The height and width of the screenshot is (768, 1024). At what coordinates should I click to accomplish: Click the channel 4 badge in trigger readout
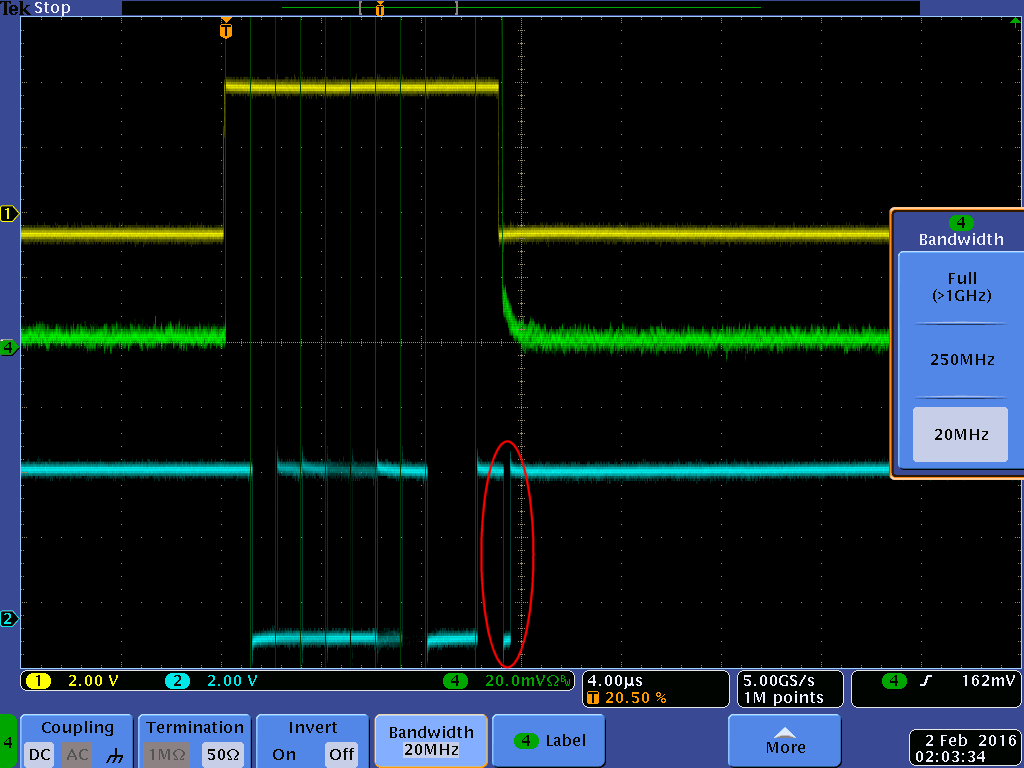[x=894, y=681]
